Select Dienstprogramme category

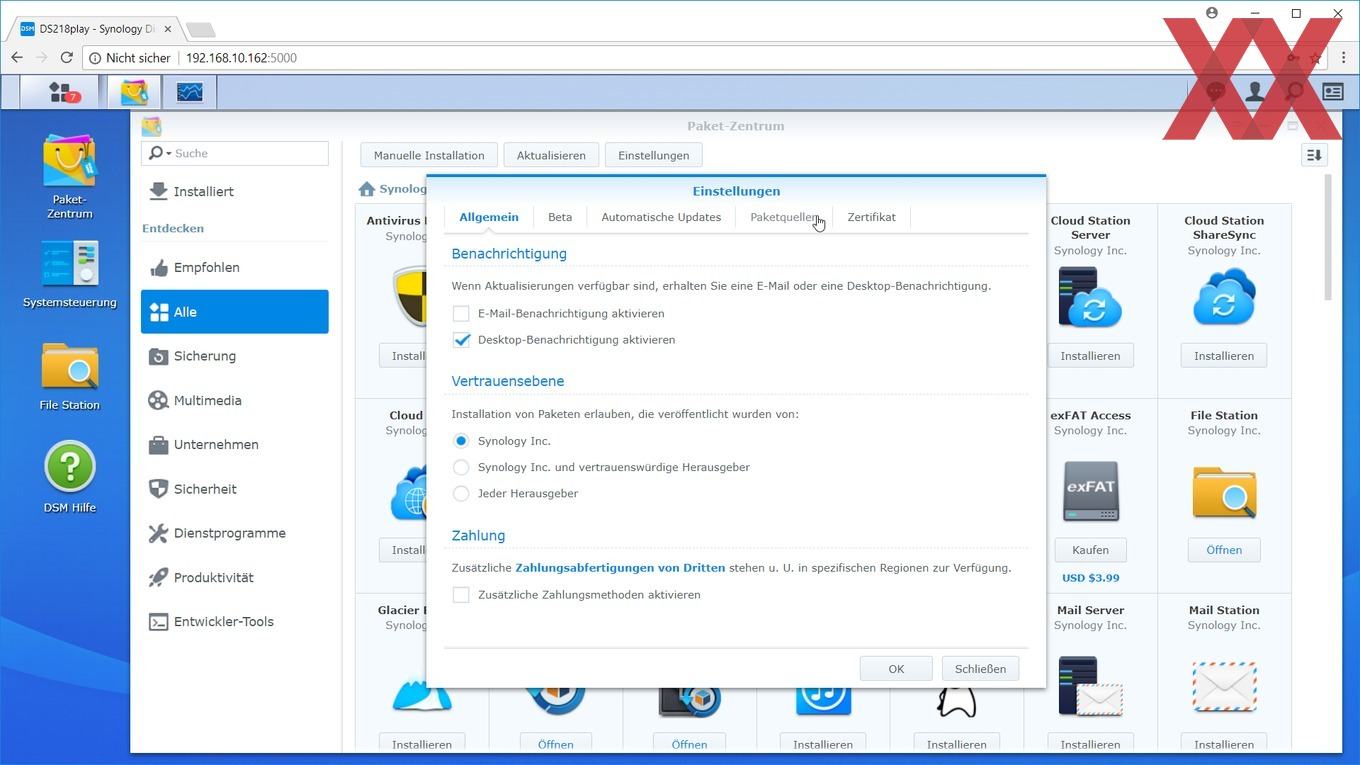pyautogui.click(x=234, y=533)
